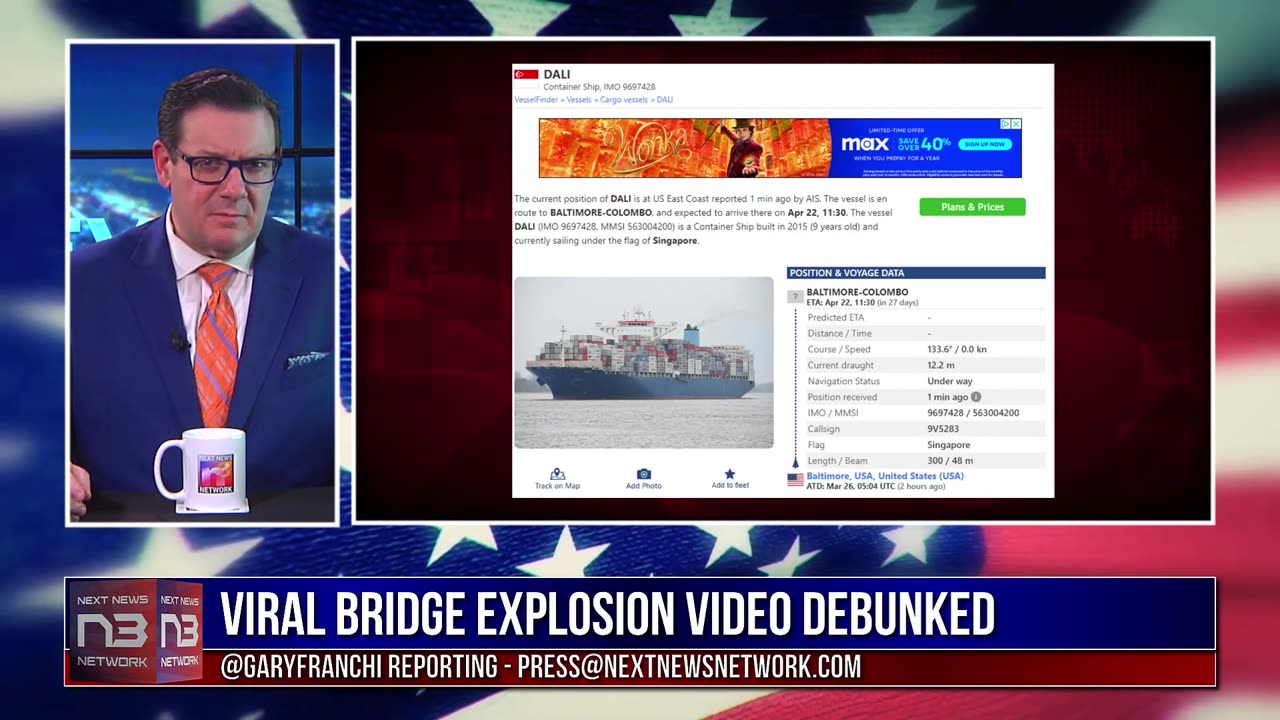Click the '133.6° / 0.0 kn' value
Viewport: 1280px width, 720px height.
click(x=956, y=349)
